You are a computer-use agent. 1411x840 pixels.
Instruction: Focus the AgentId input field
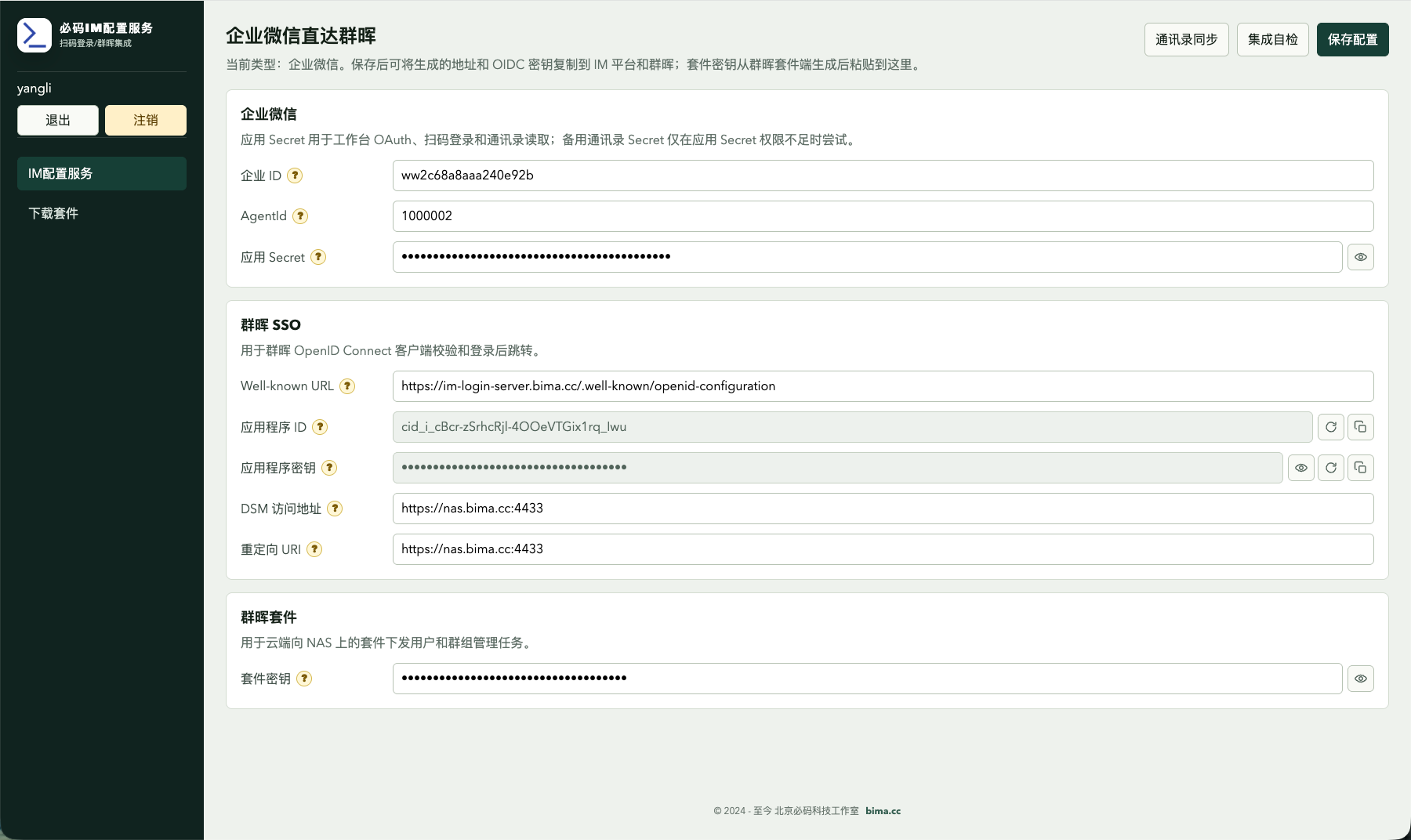pos(883,216)
